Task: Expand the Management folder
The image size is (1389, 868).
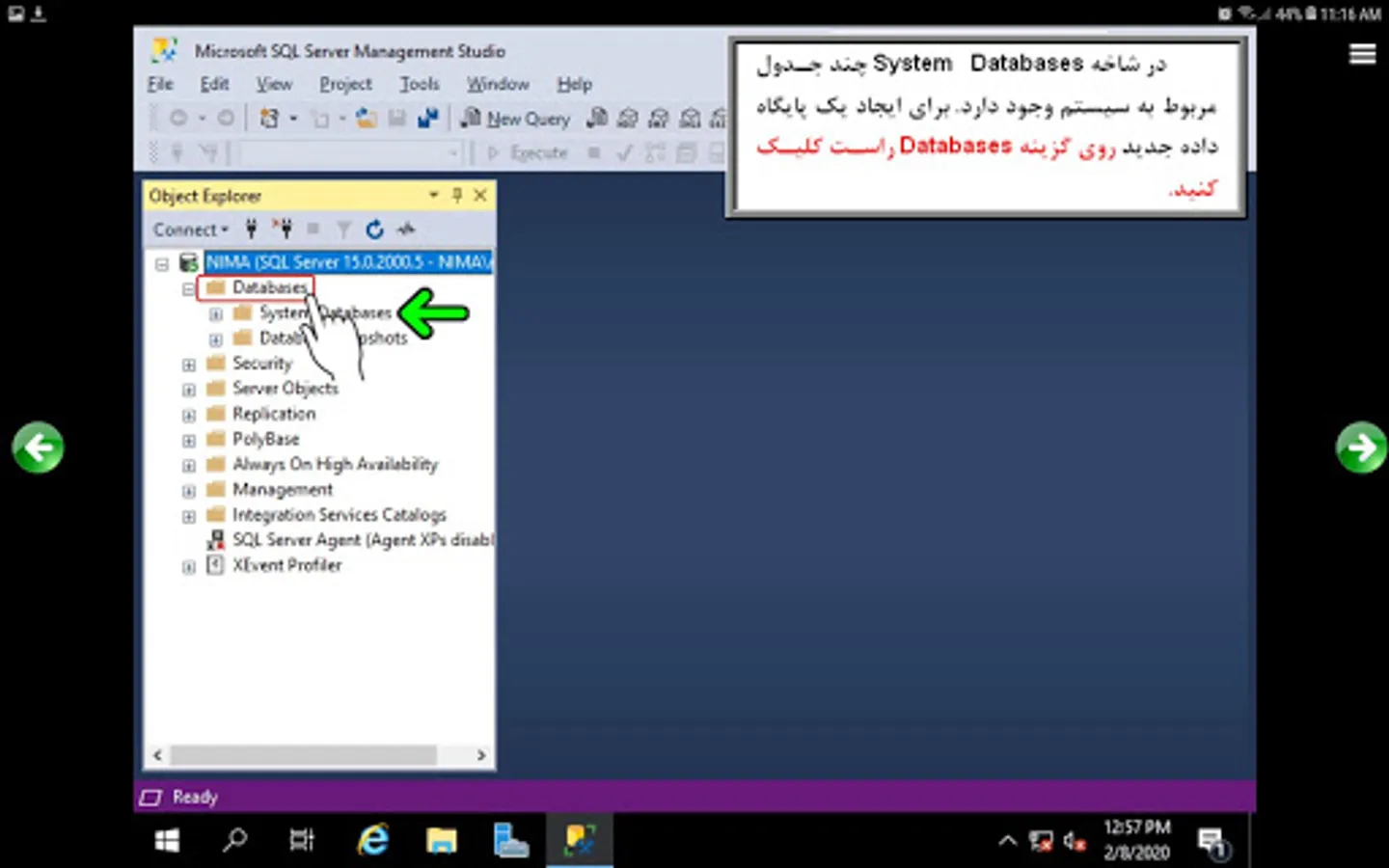Action: (189, 491)
